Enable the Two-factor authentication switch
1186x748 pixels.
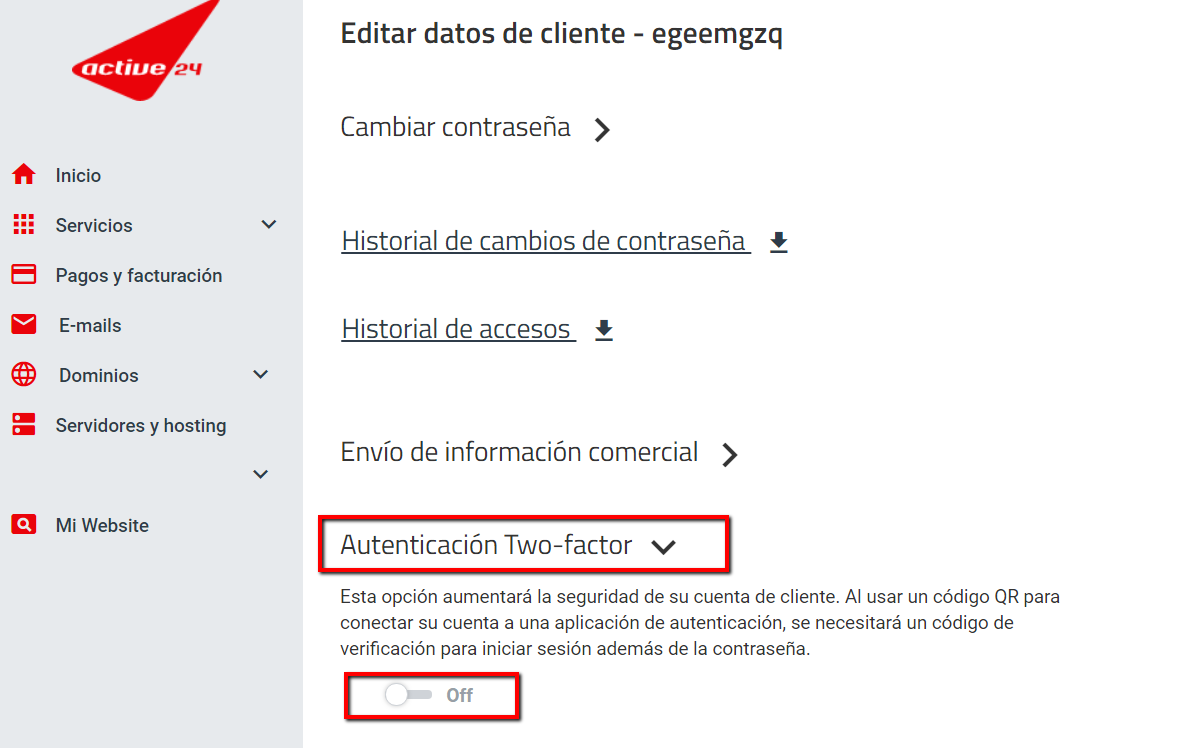coord(409,695)
